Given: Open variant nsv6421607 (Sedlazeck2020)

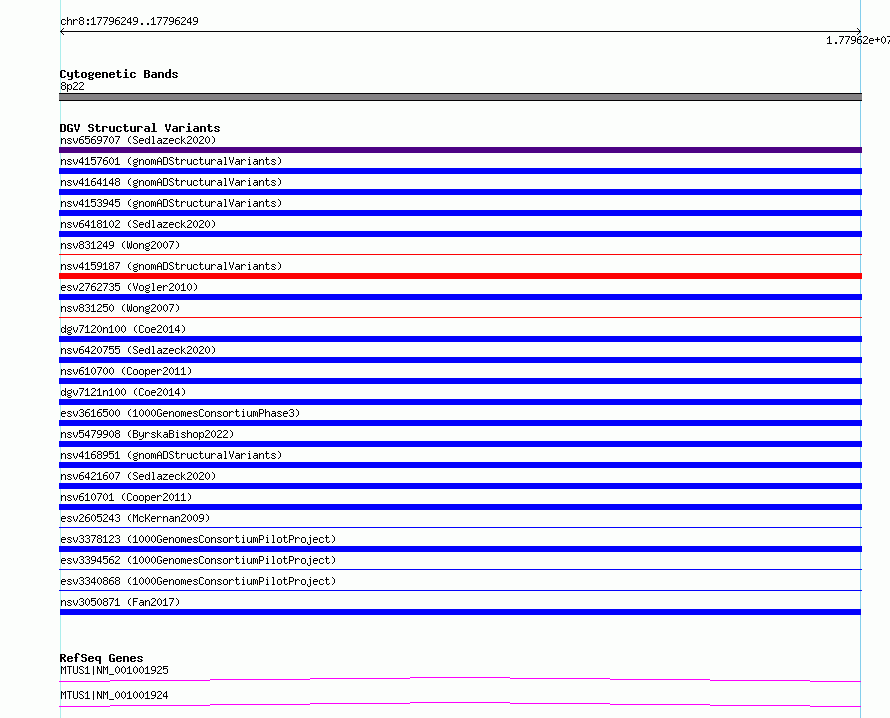Looking at the screenshot, I should pyautogui.click(x=138, y=476).
